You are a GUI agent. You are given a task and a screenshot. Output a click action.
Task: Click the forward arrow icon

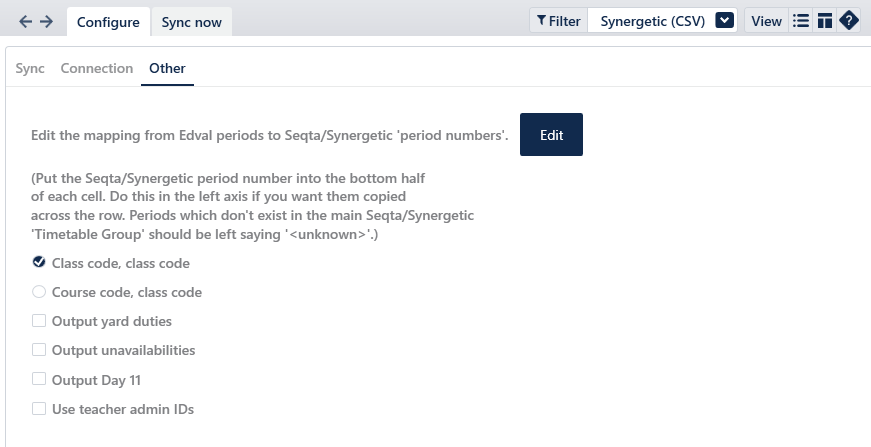46,21
